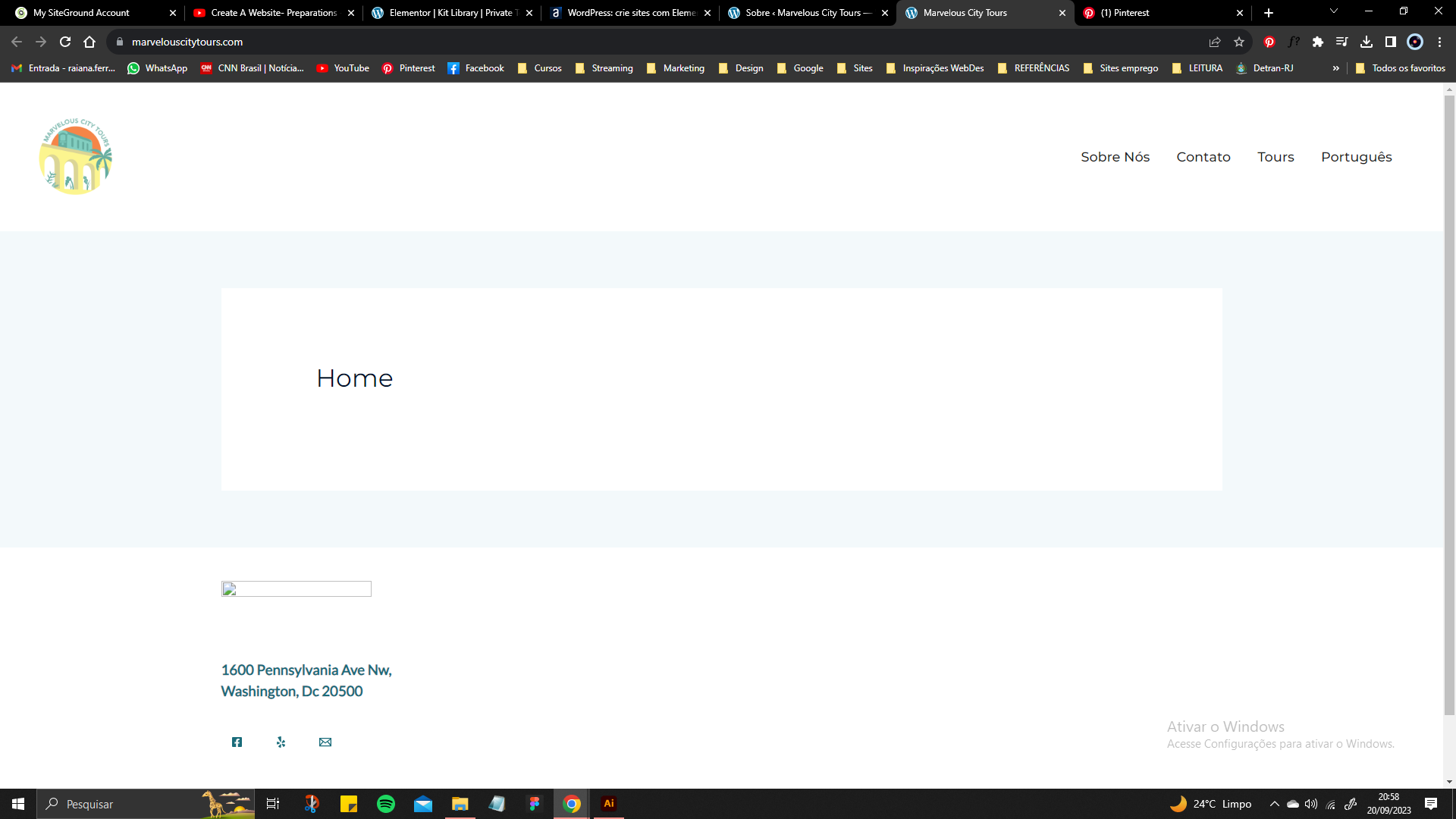Click the Marvelous City Tours logo

(x=76, y=156)
